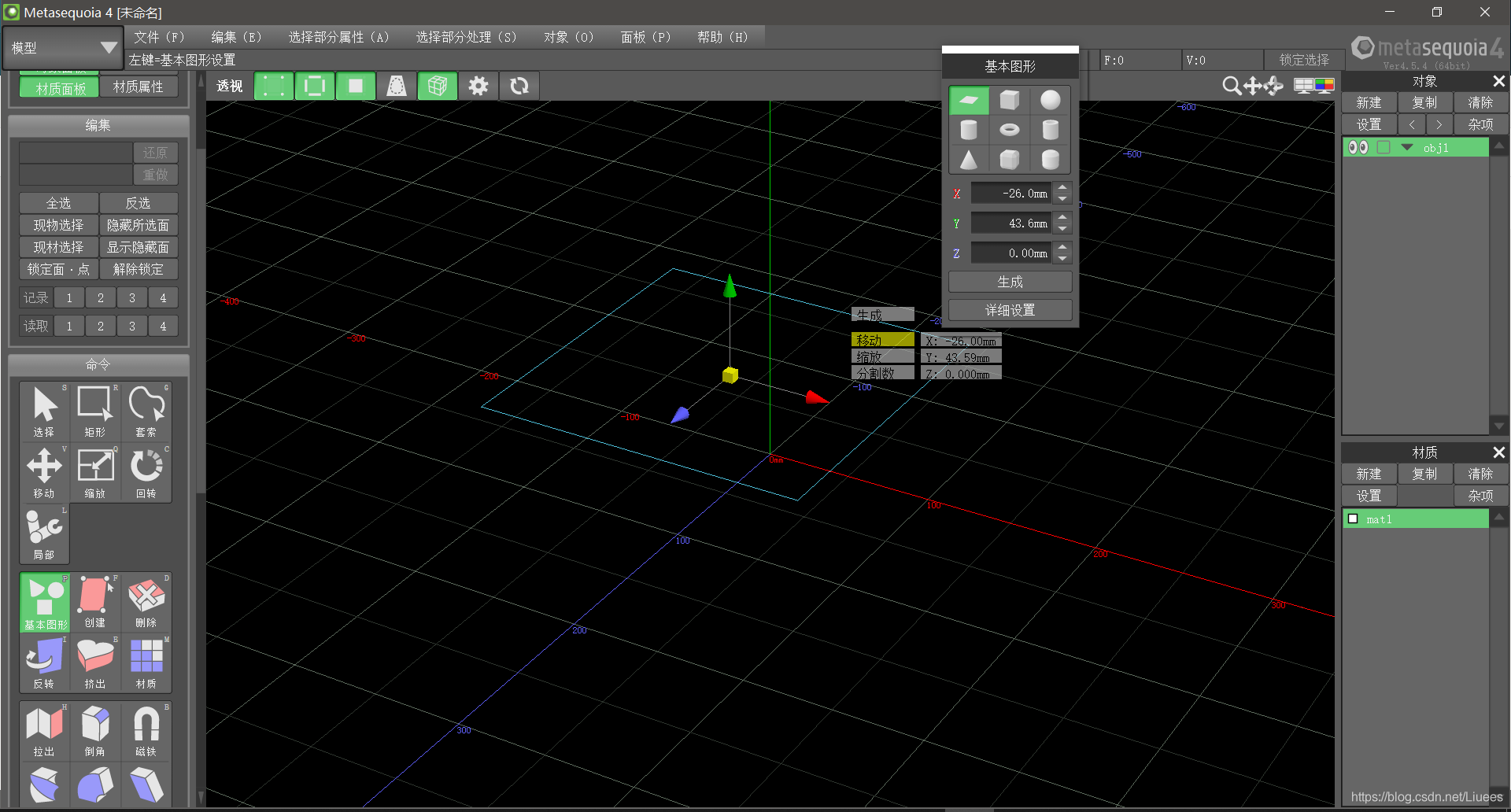The height and width of the screenshot is (812, 1511).
Task: Click the viewport zoom magnifier icon
Action: point(1231,86)
